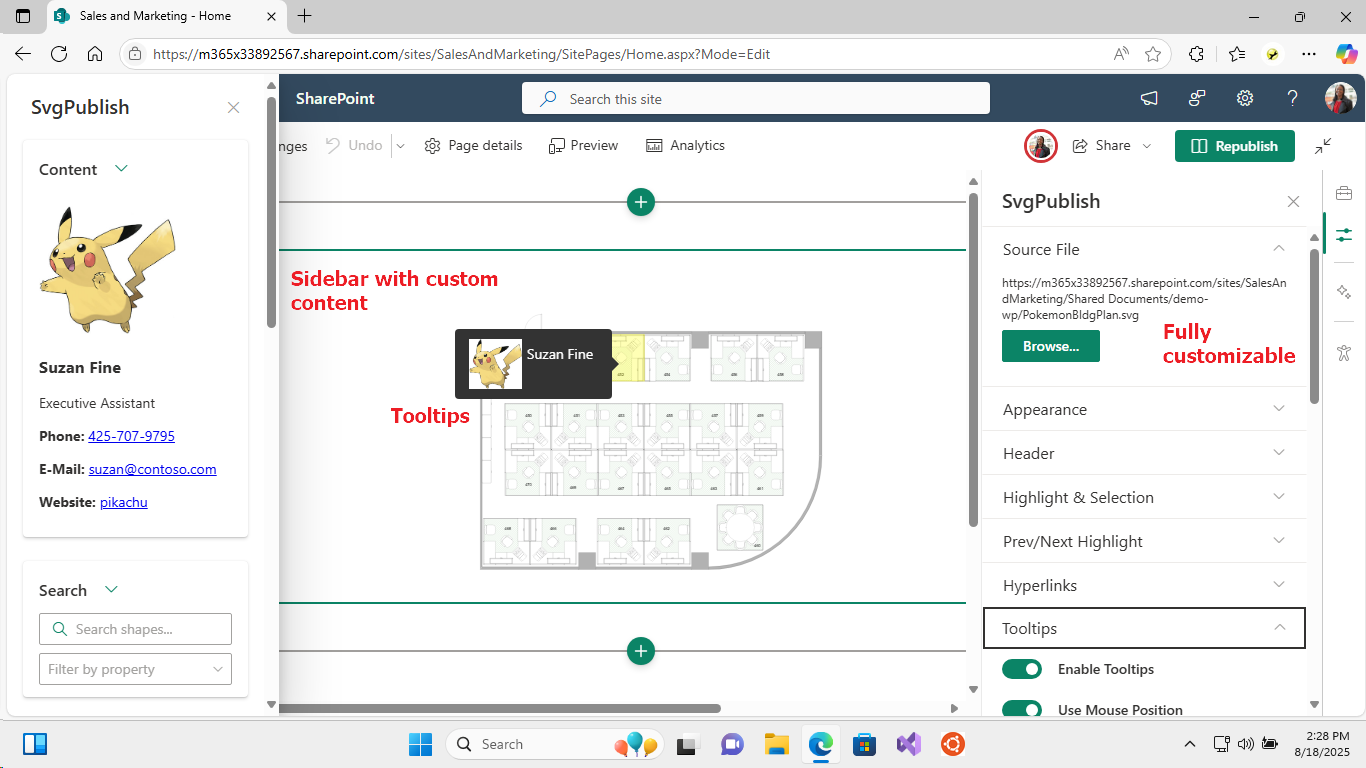This screenshot has width=1366, height=768.
Task: Expand the Highlight & Selection section
Action: [x=1145, y=497]
